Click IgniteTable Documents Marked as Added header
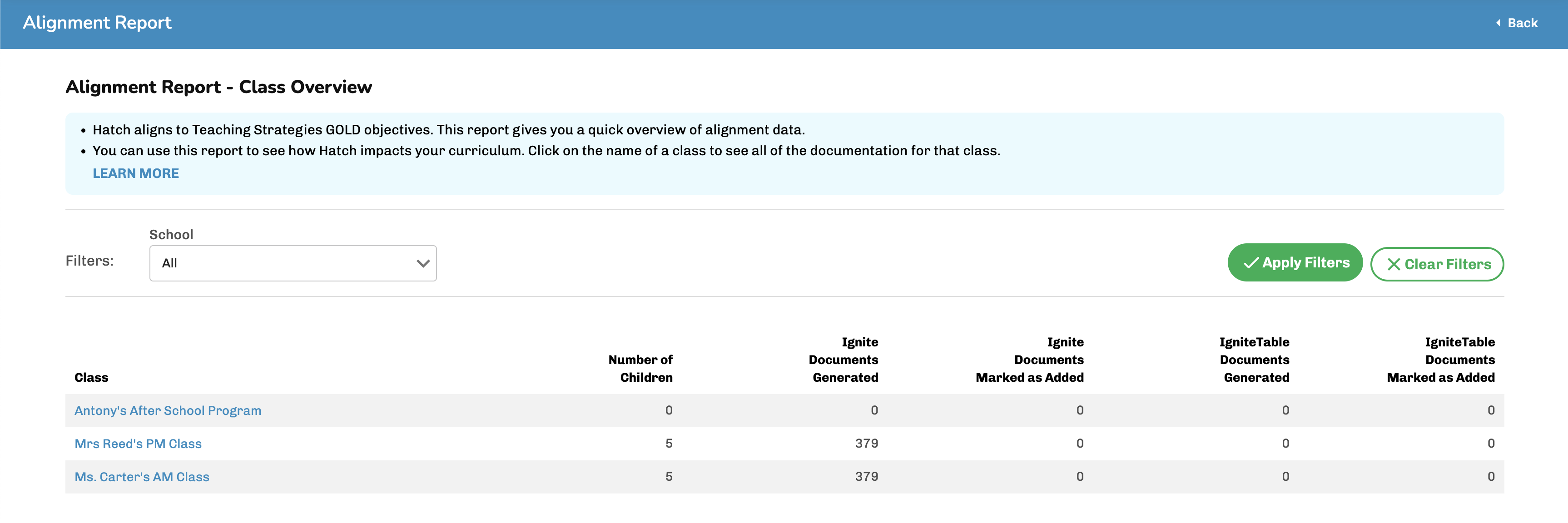Screen dimensions: 1568x523 [1440, 360]
